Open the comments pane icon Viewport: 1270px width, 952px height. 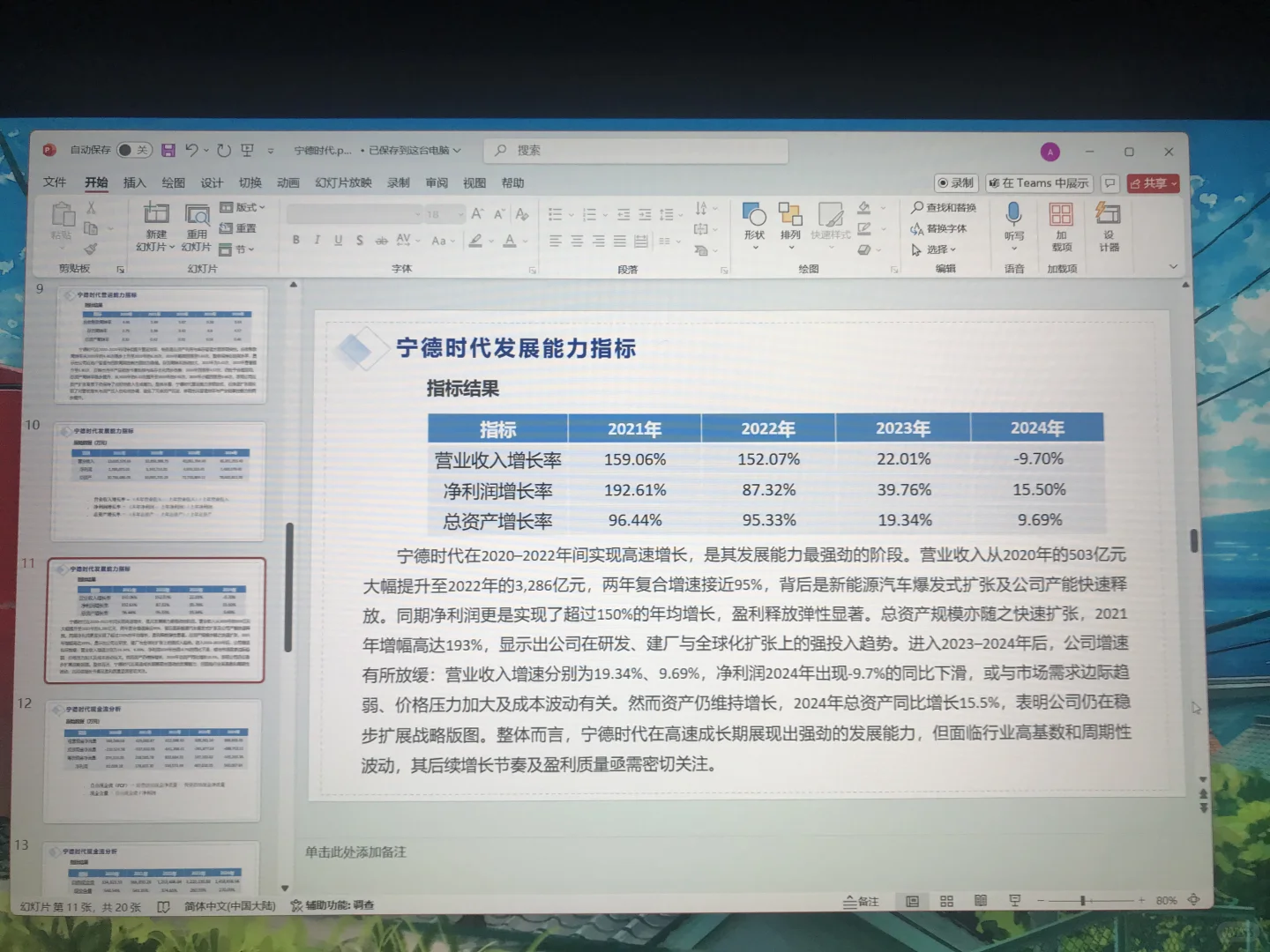click(x=1109, y=183)
